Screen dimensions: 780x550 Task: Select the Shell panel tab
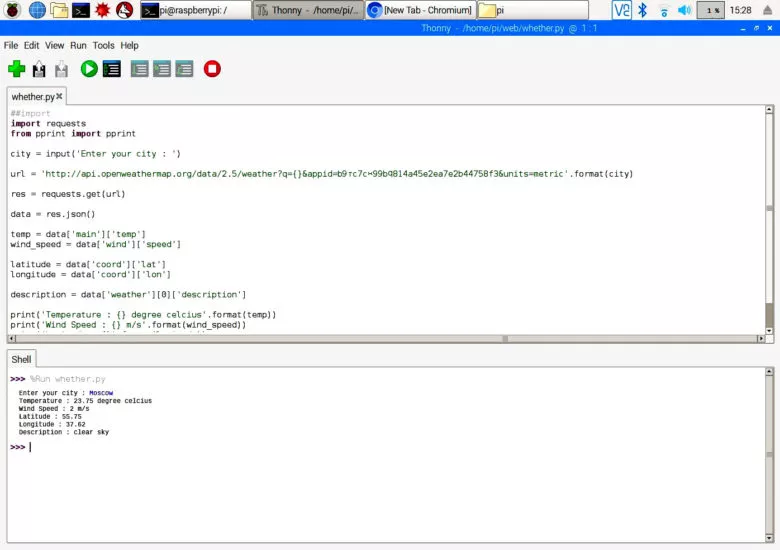21,359
